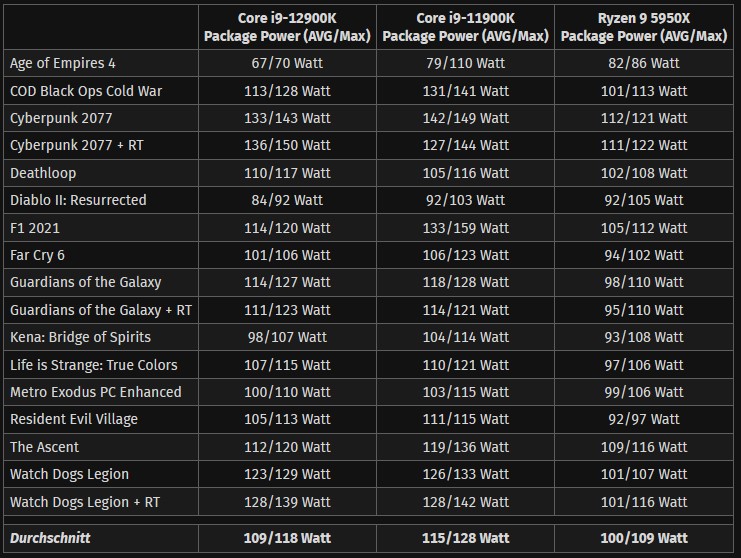Click the Core i9-11900K column header

[x=465, y=27]
